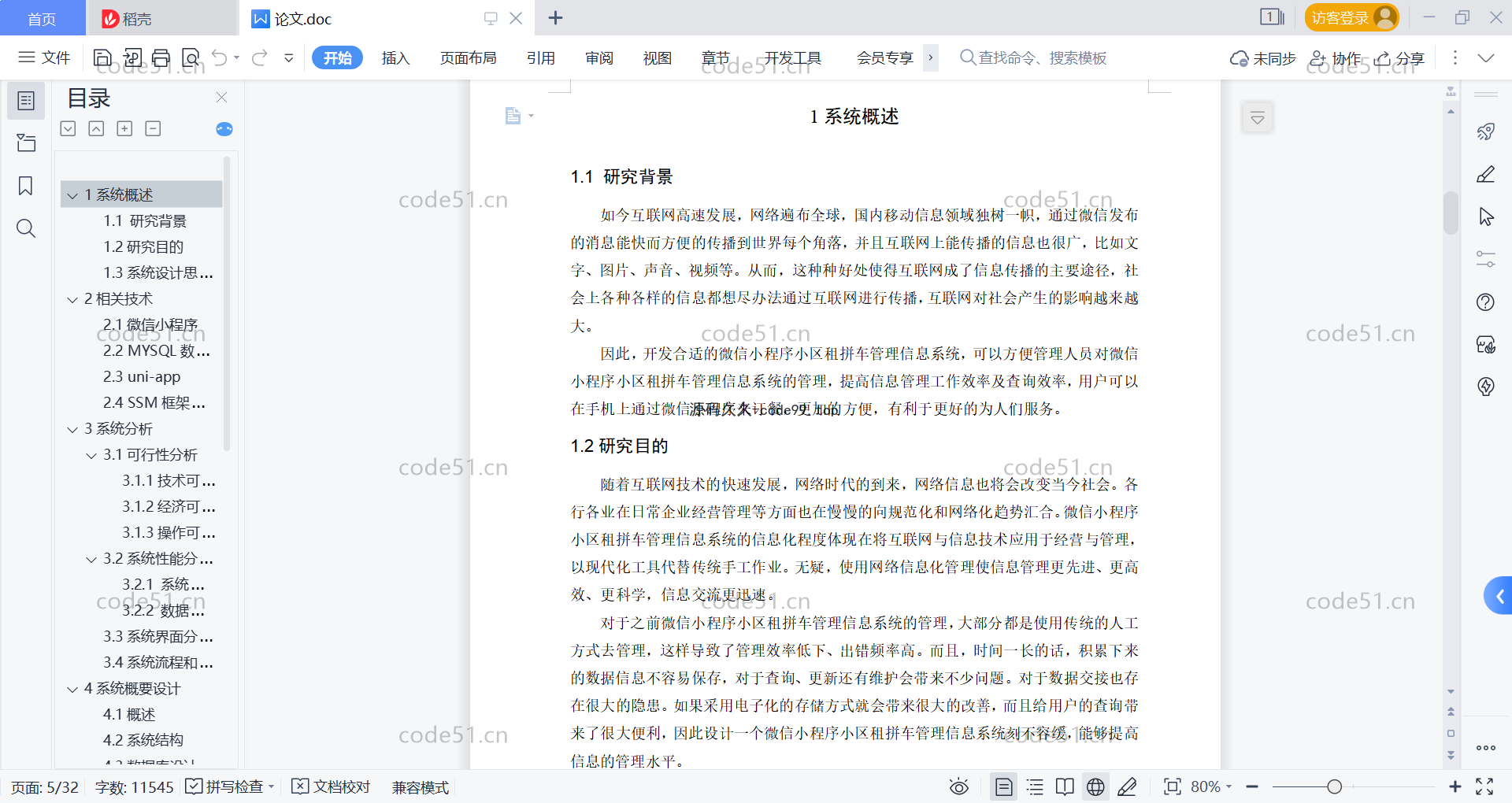Collapse the '1 系统概述' outline node
This screenshot has width=1512, height=803.
point(72,195)
